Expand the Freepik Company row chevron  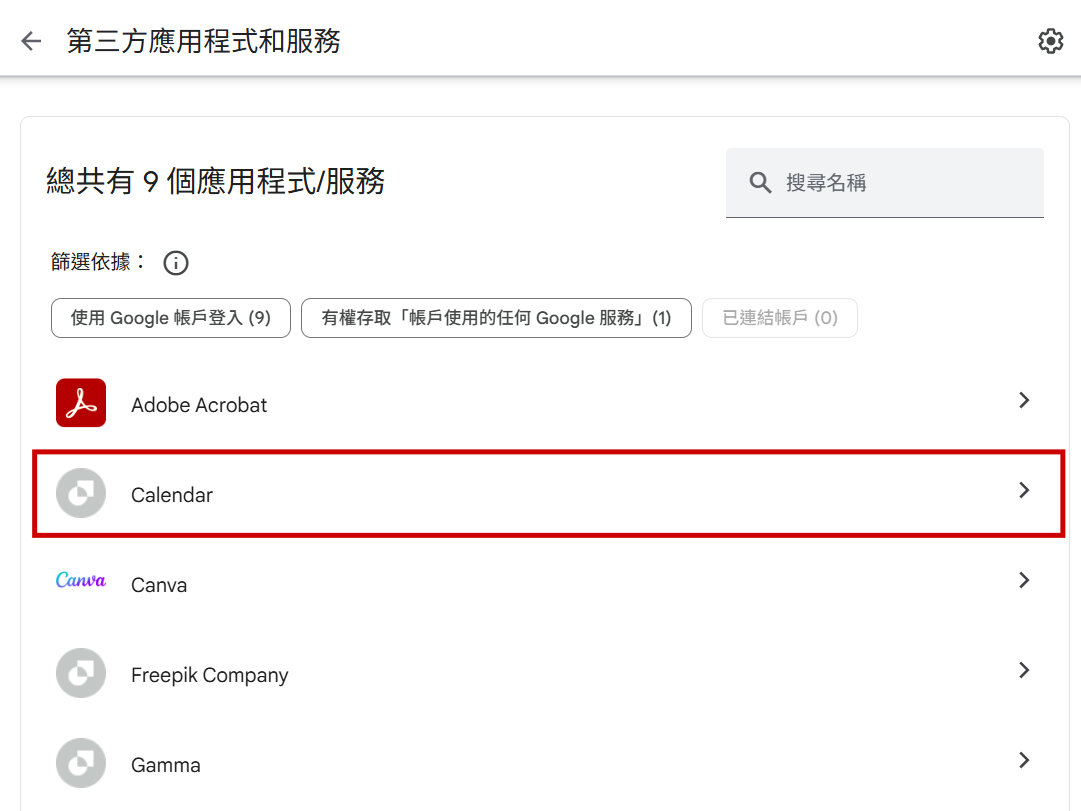coord(1023,671)
